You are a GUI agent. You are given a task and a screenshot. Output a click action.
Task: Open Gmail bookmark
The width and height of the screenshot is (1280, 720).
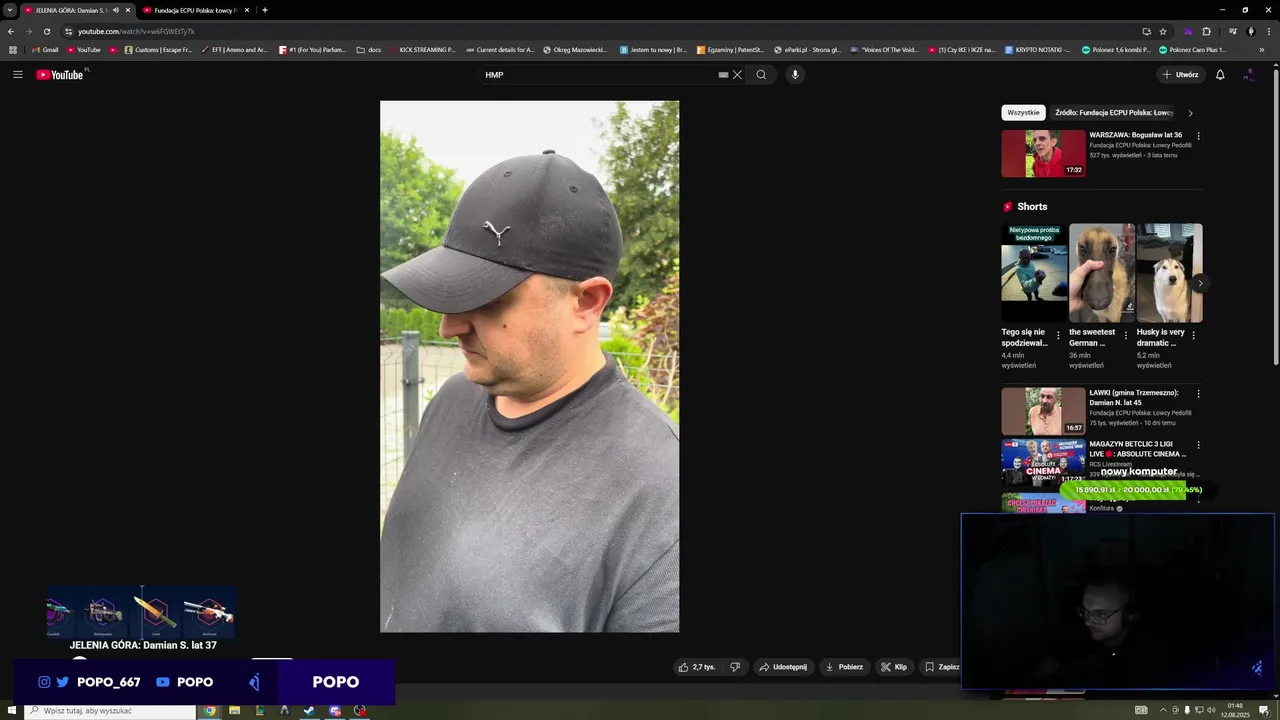(45, 49)
